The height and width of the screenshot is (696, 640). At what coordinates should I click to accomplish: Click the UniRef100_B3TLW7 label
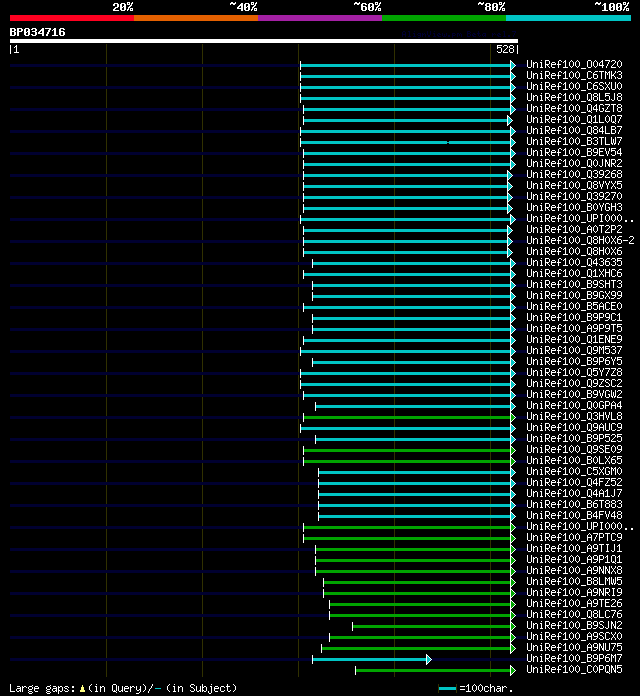574,142
